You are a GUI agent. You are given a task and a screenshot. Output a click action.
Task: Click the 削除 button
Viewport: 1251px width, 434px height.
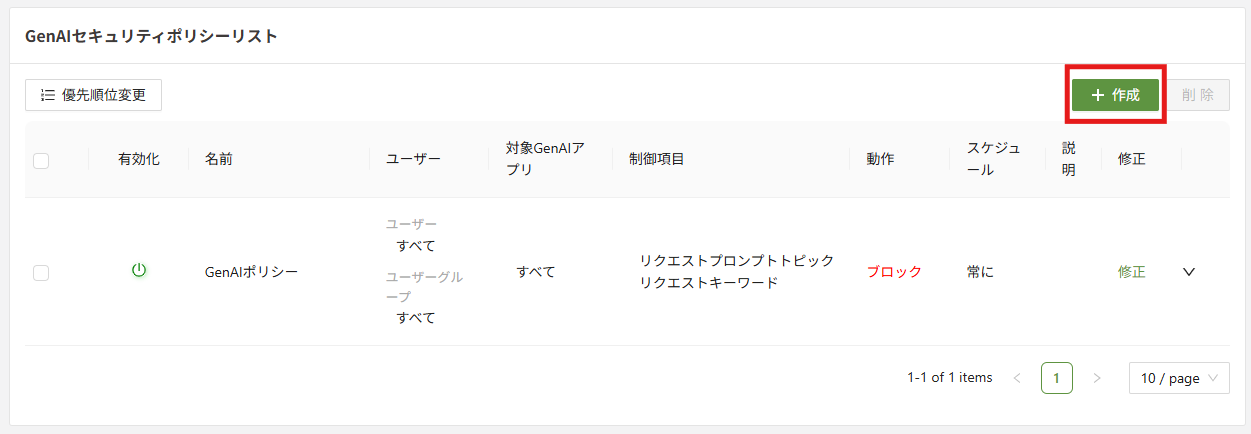(x=1197, y=95)
